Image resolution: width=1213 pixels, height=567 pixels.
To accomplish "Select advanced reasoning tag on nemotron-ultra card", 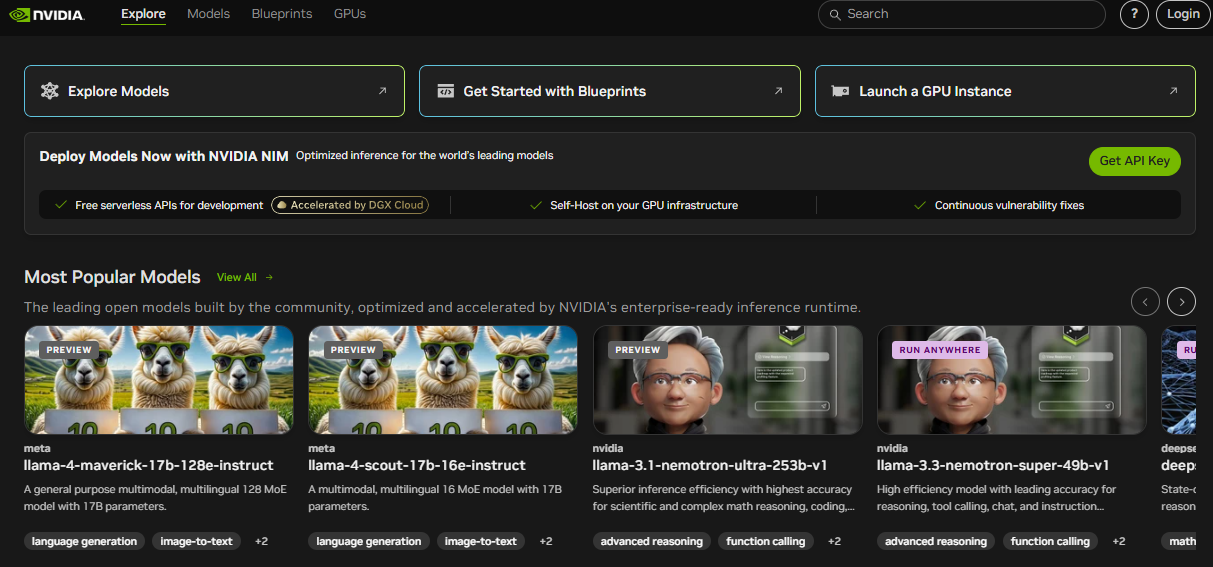I will (652, 541).
